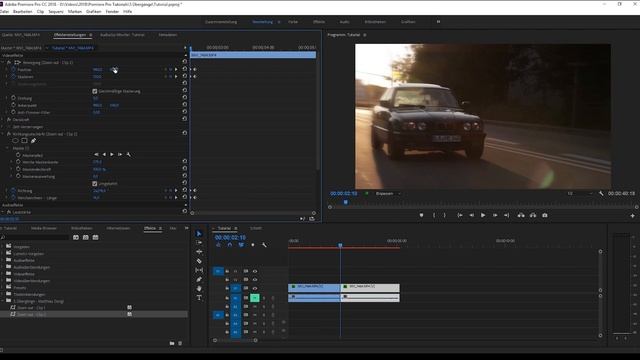This screenshot has width=640, height=360.
Task: Select the Track Select Forward tool
Action: click(199, 242)
